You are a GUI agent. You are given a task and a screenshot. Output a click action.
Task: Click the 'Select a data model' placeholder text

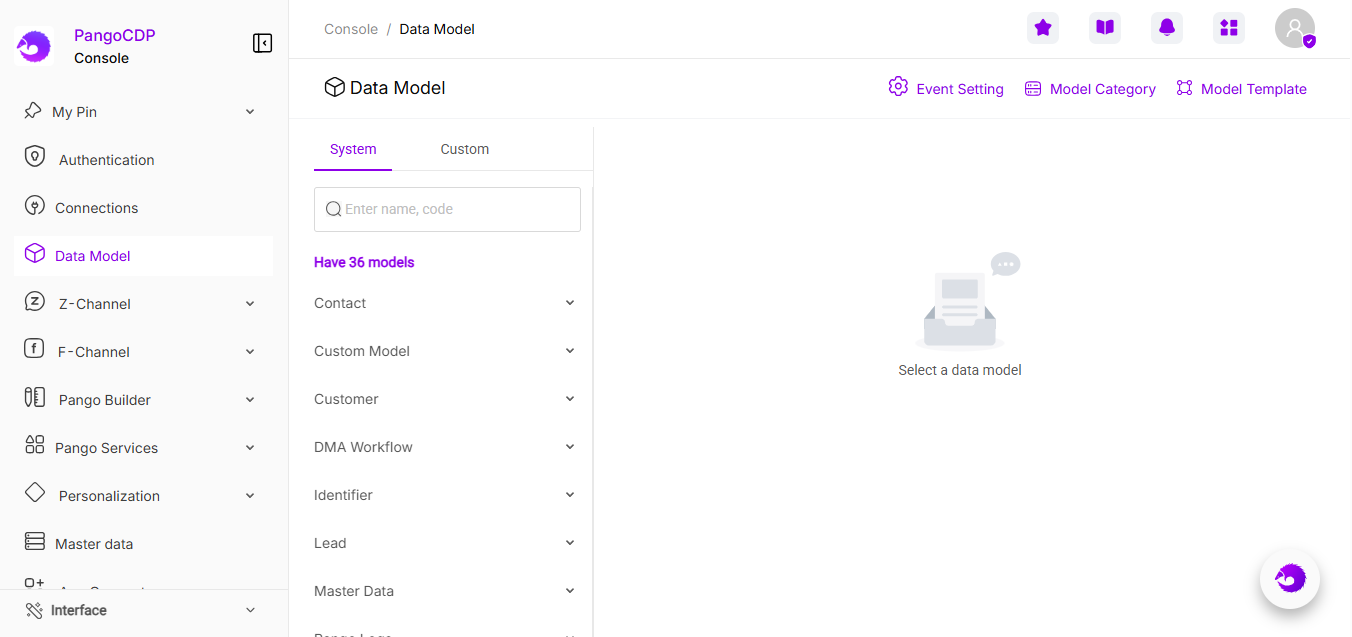(x=960, y=370)
